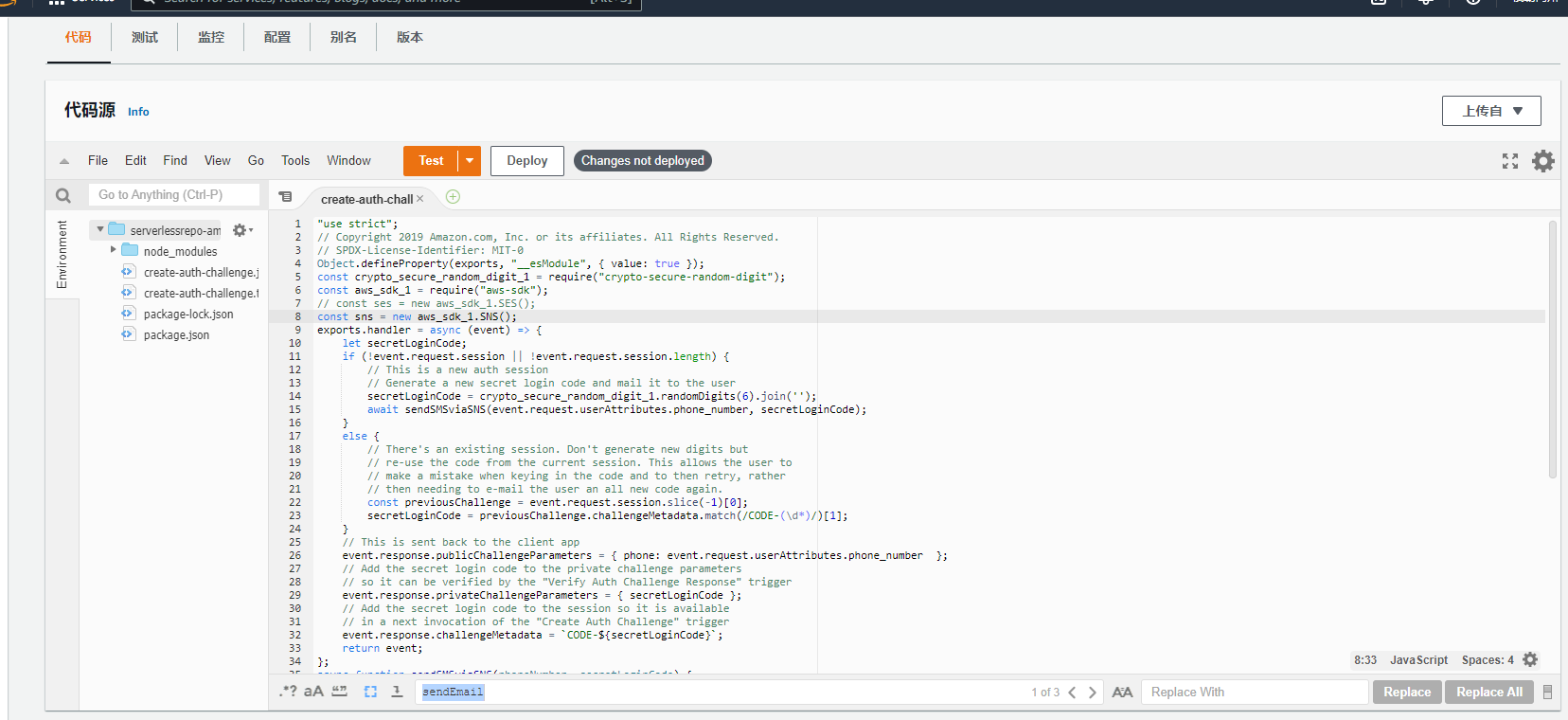Open the Go menu

pos(256,161)
